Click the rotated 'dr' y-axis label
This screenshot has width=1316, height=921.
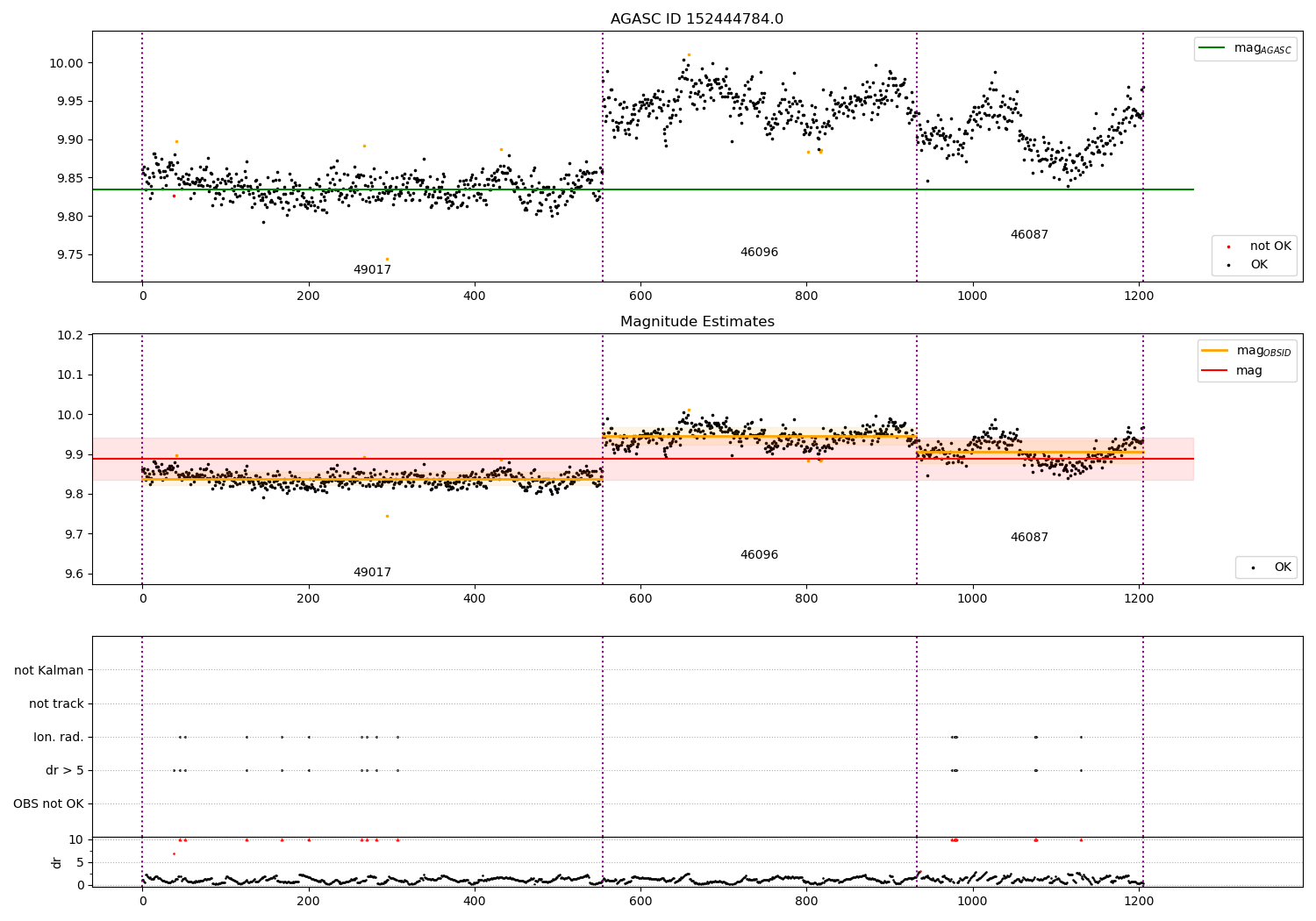57,863
